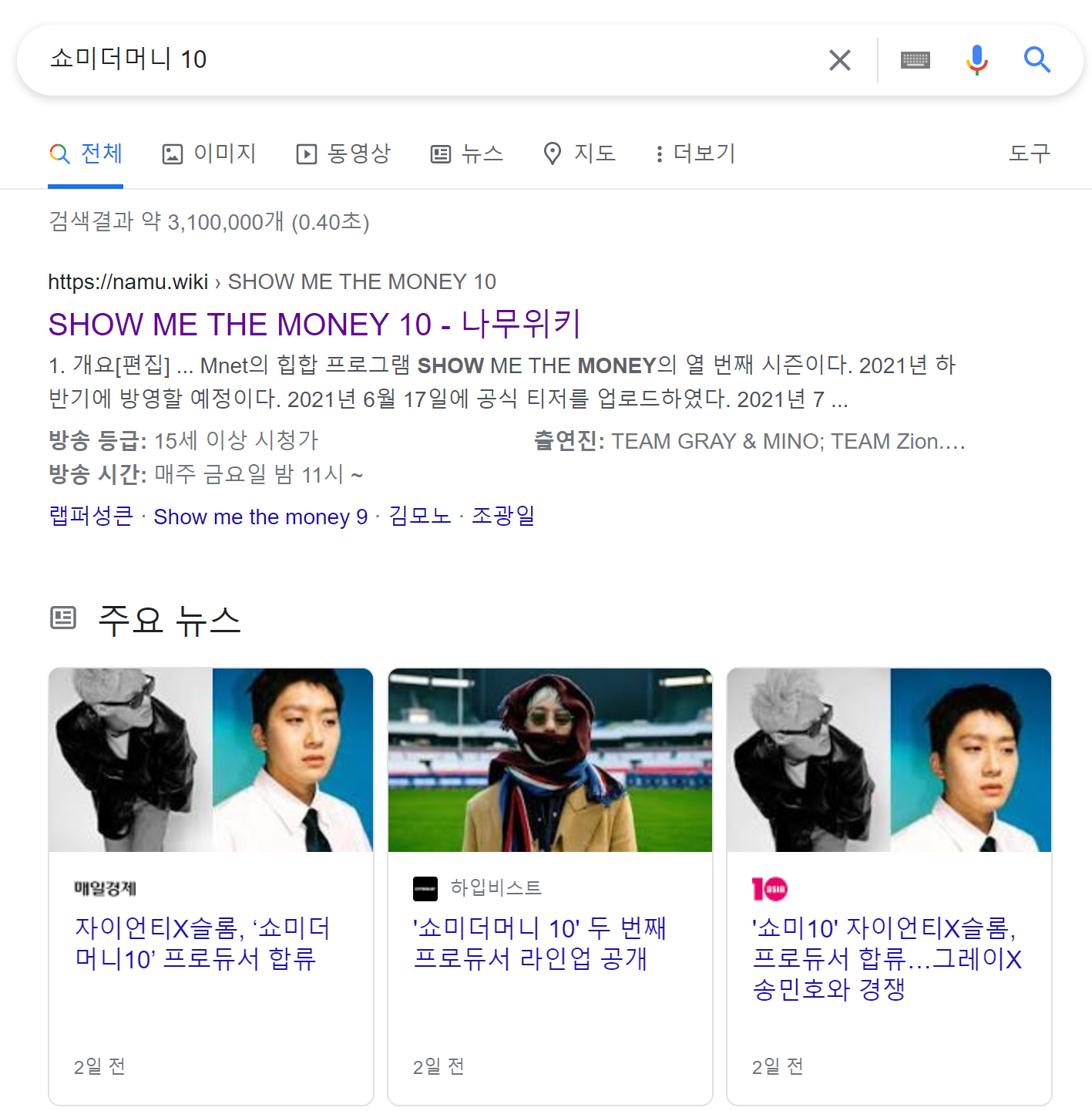Viewport: 1092px width, 1111px height.
Task: Click the 주요 뉴스 heading
Action: [170, 620]
